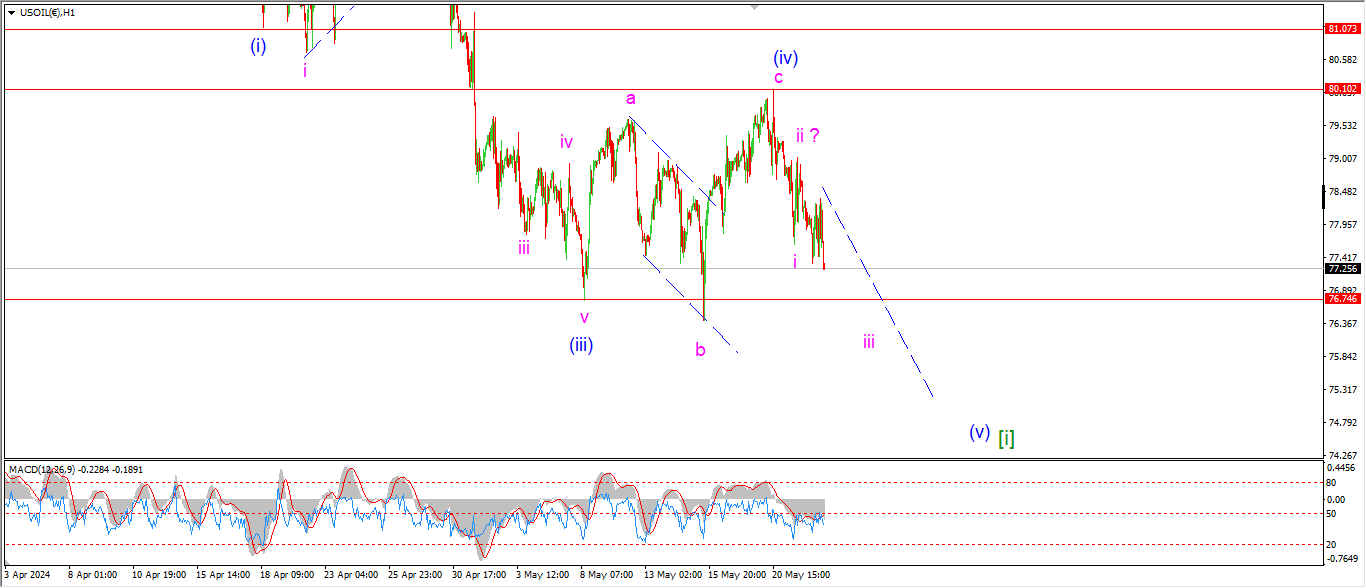Select the red 76.746 price level tag

[1340, 299]
